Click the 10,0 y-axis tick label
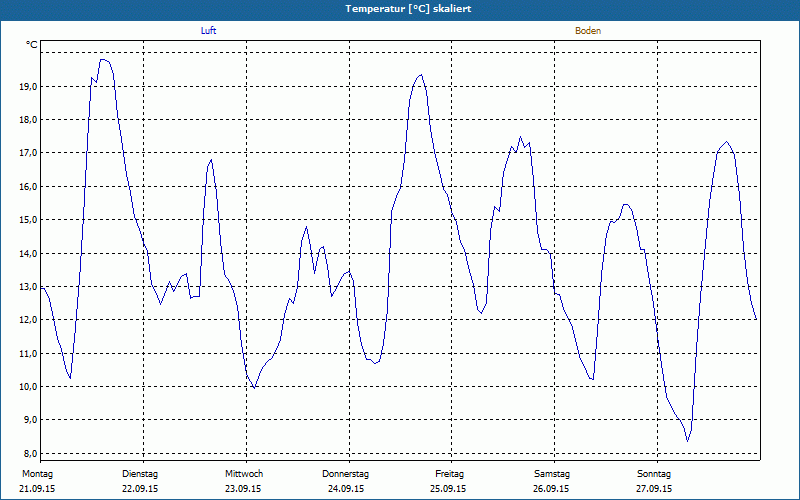This screenshot has height=500, width=800. (28, 387)
